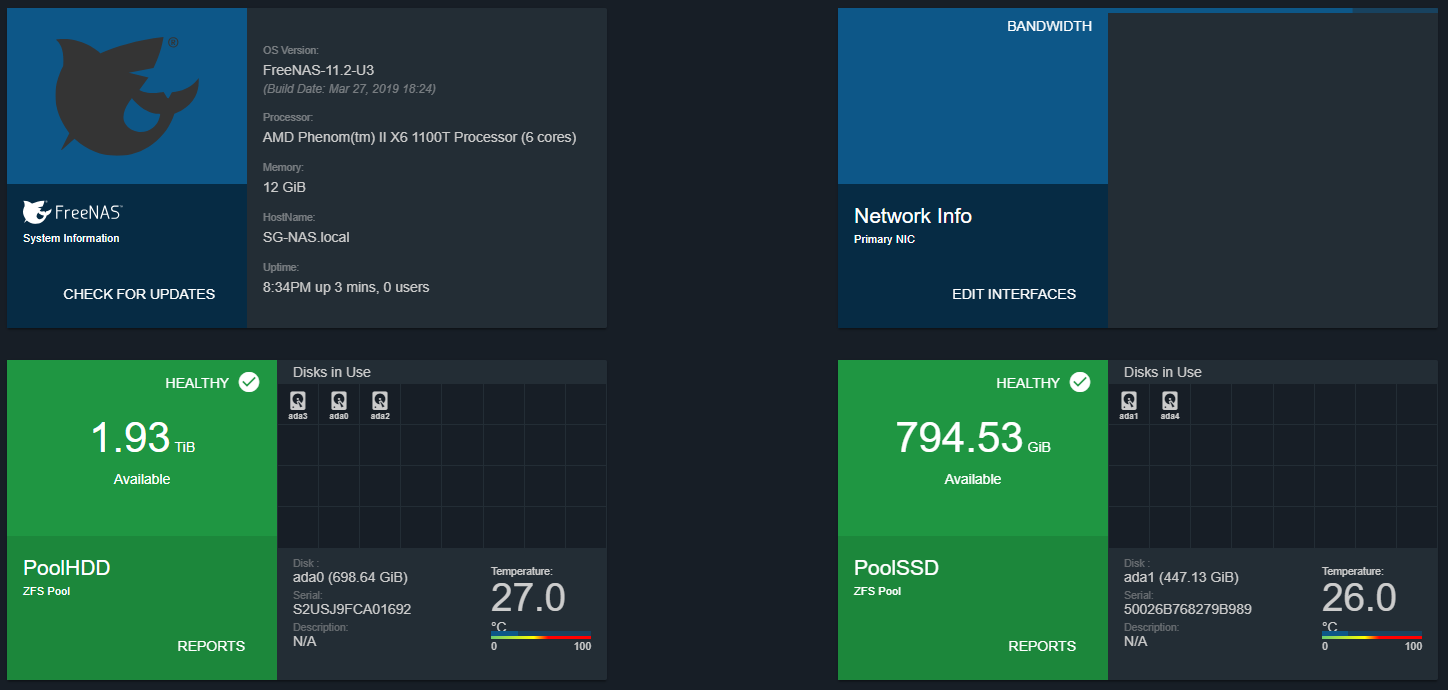Open REPORTS for PoolHDD
Screen dimensions: 1448x690
click(211, 646)
